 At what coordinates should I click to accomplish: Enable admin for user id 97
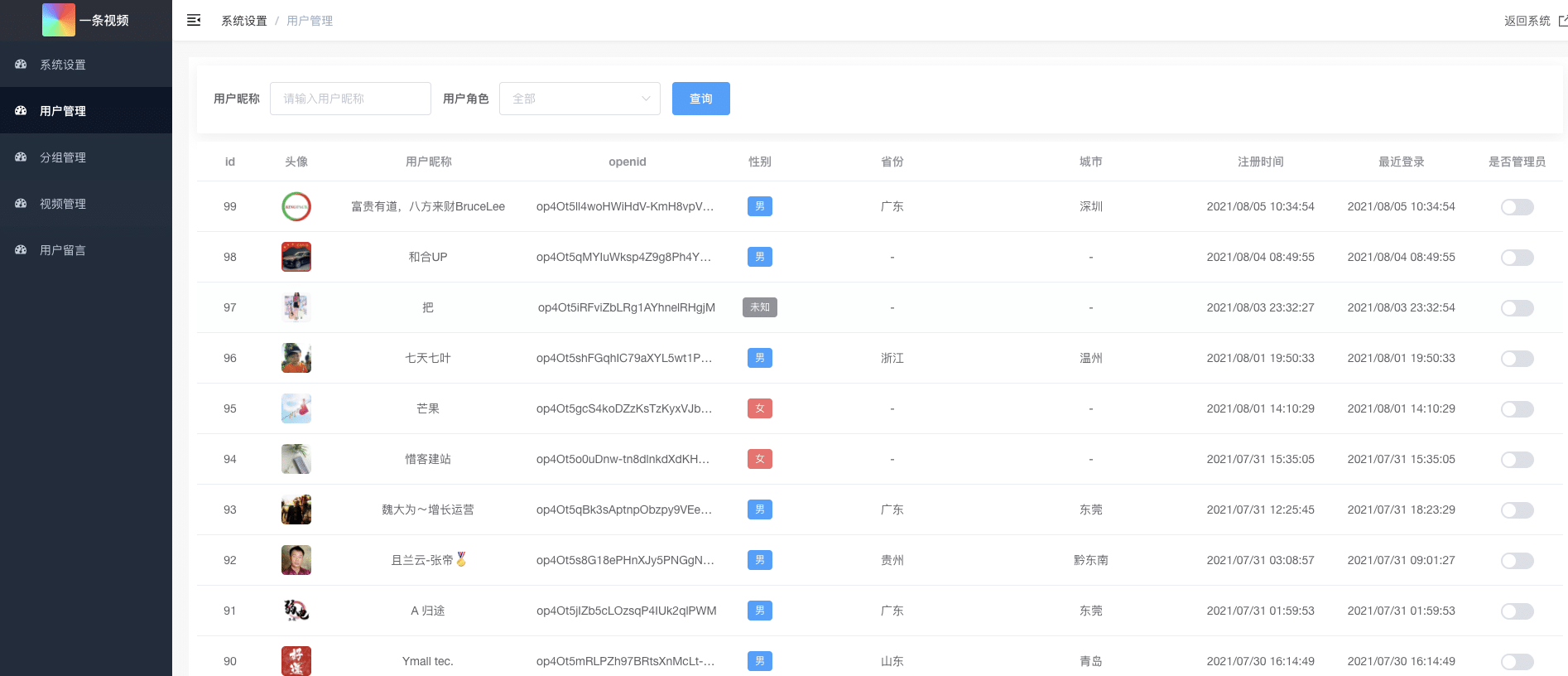[x=1517, y=308]
